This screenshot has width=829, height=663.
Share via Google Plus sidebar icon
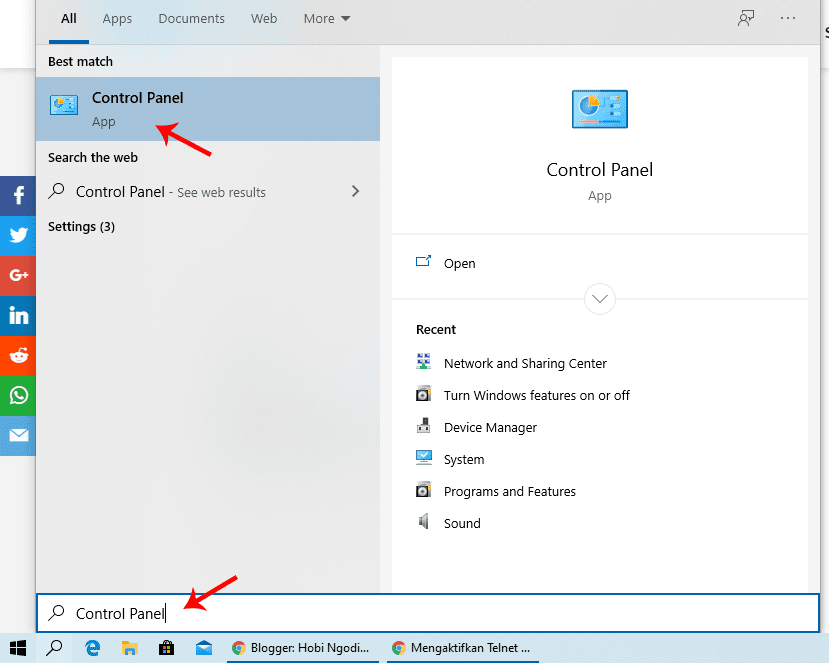18,275
